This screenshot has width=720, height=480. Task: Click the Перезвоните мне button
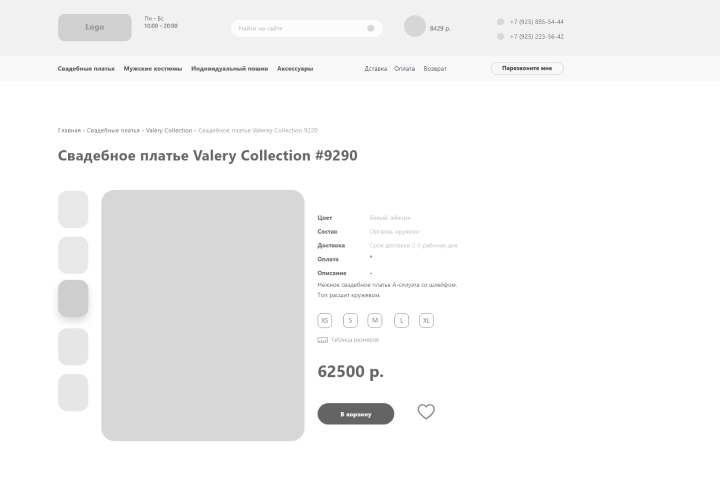(527, 68)
